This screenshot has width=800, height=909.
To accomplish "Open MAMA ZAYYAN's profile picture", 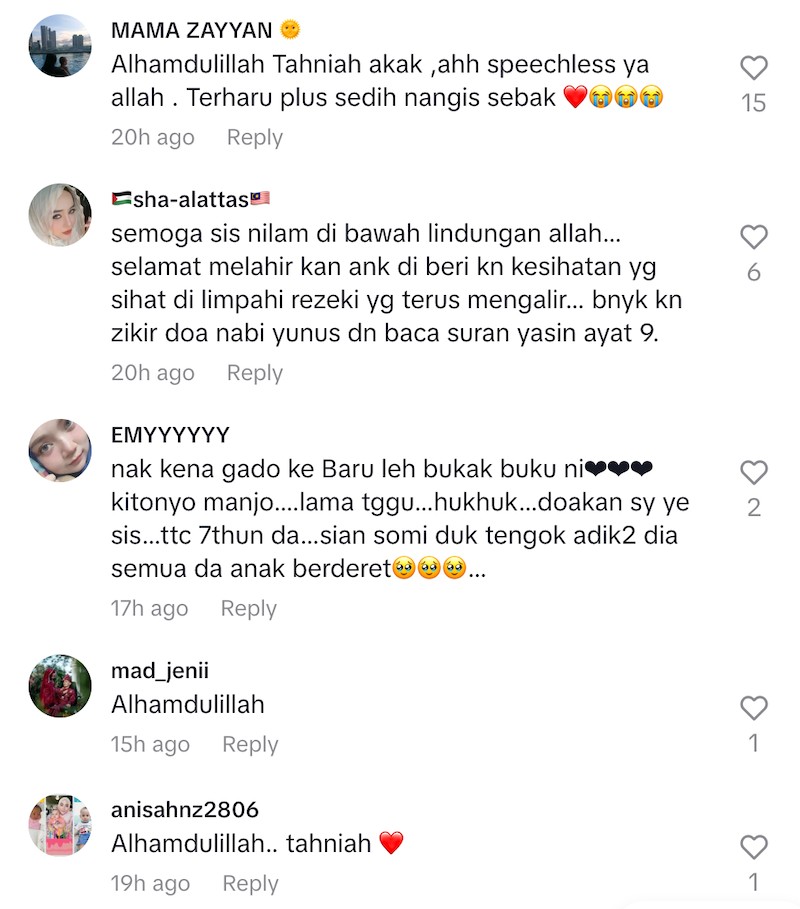I will pyautogui.click(x=60, y=46).
